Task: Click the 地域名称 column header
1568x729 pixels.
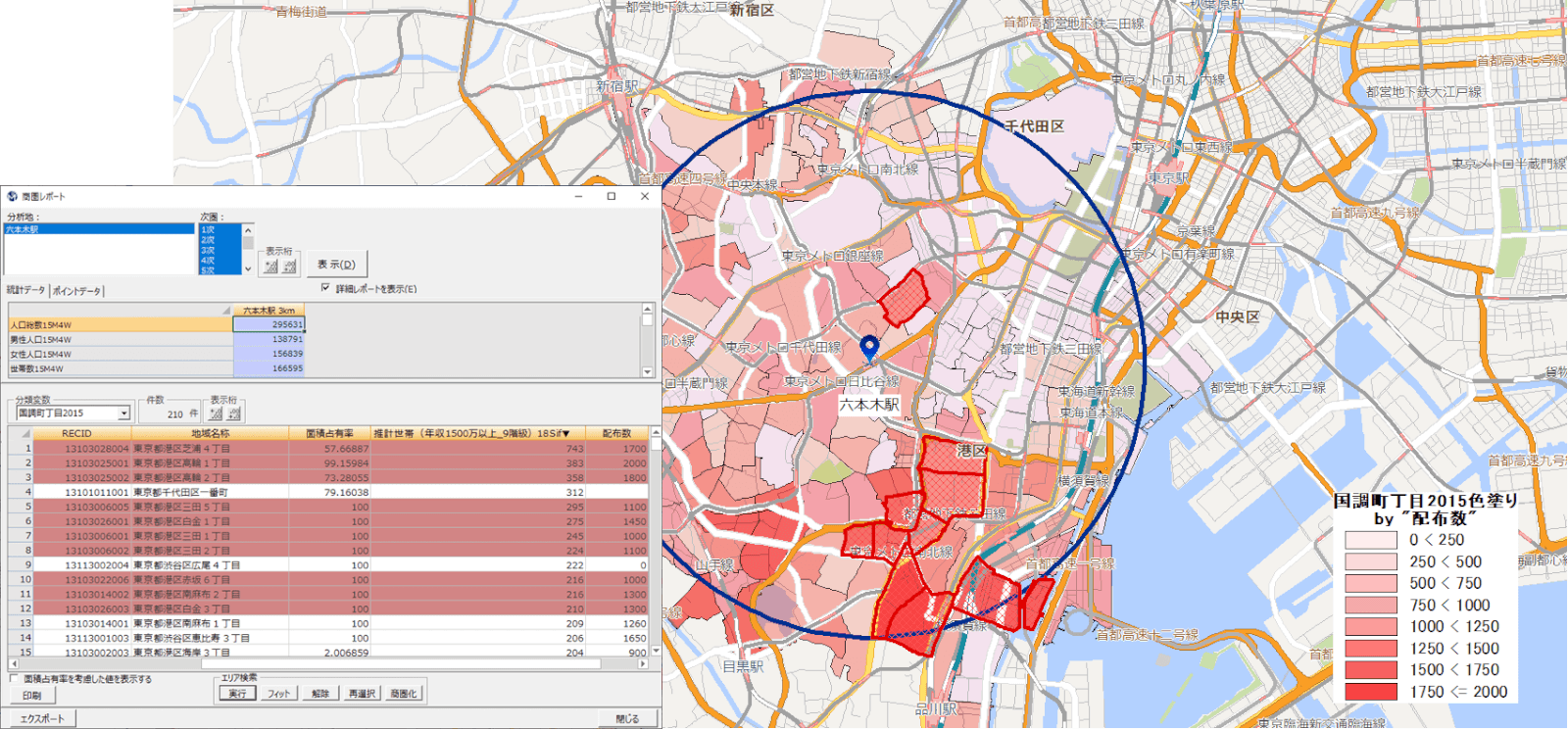Action: (210, 433)
